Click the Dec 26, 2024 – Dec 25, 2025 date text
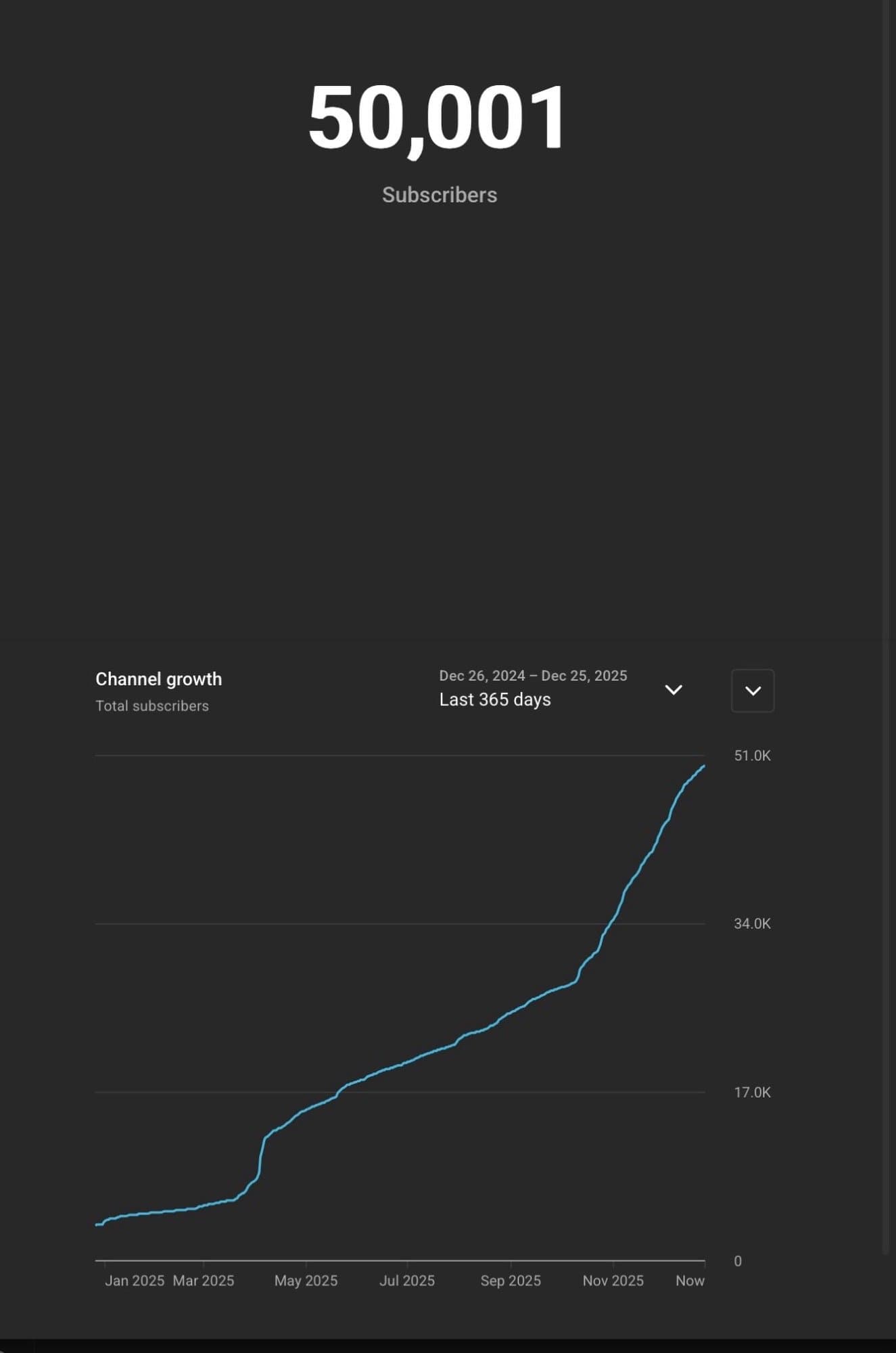The width and height of the screenshot is (896, 1353). 533,675
